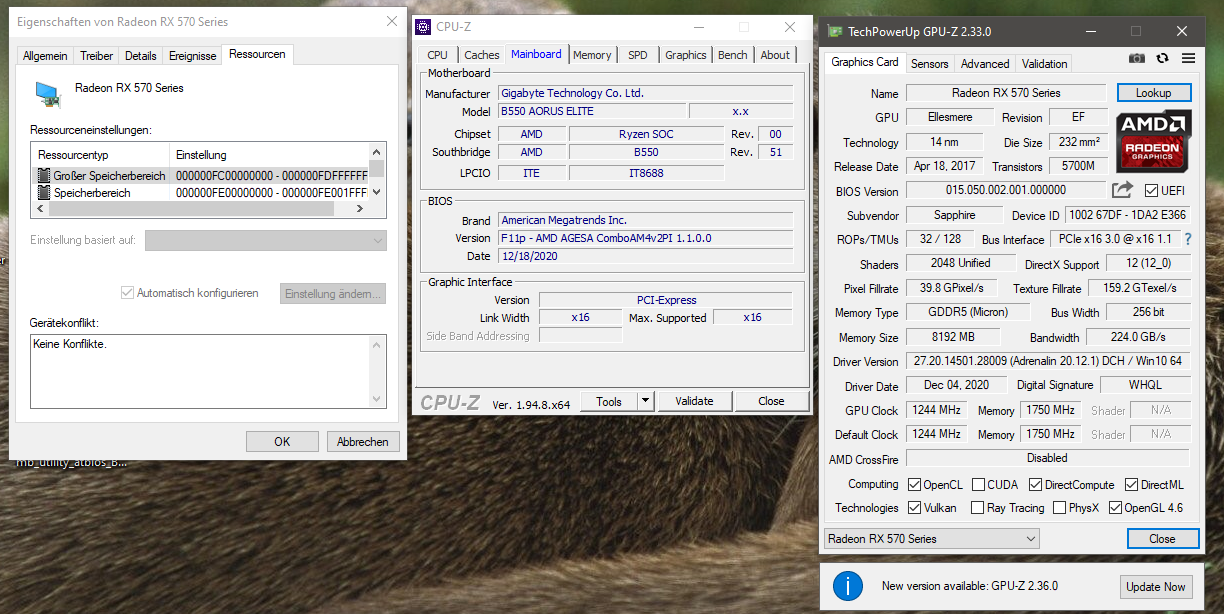Open CPU tab in CPU-Z
This screenshot has width=1224, height=614.
[x=437, y=55]
